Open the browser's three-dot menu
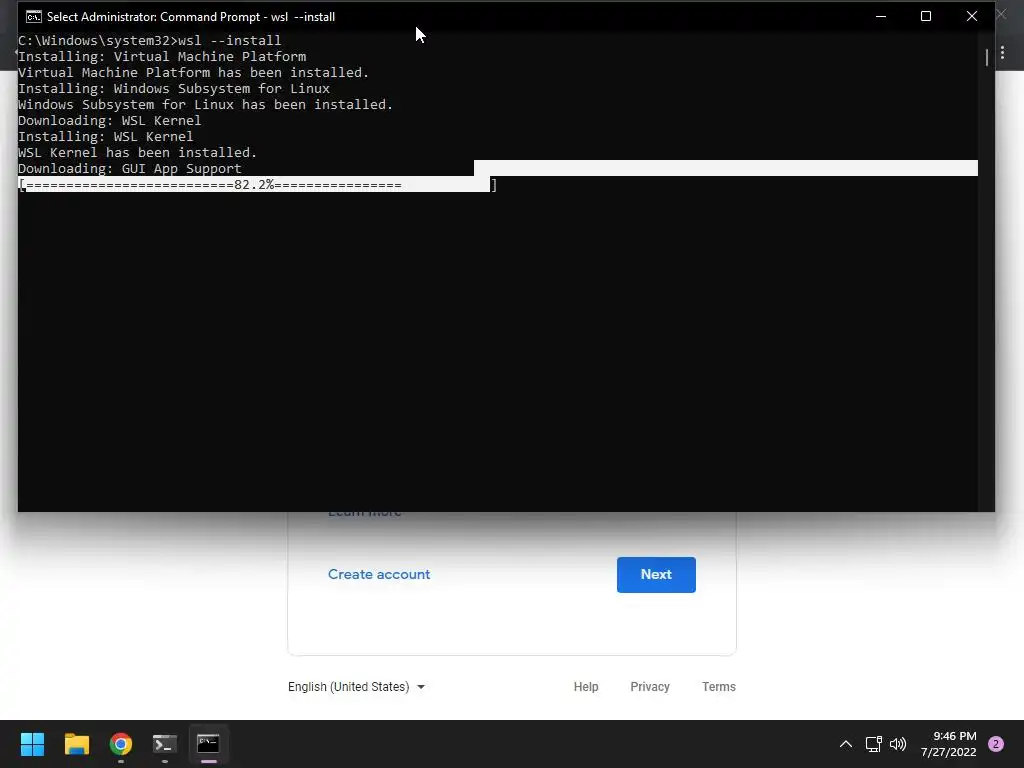Image resolution: width=1024 pixels, height=768 pixels. (x=1002, y=52)
